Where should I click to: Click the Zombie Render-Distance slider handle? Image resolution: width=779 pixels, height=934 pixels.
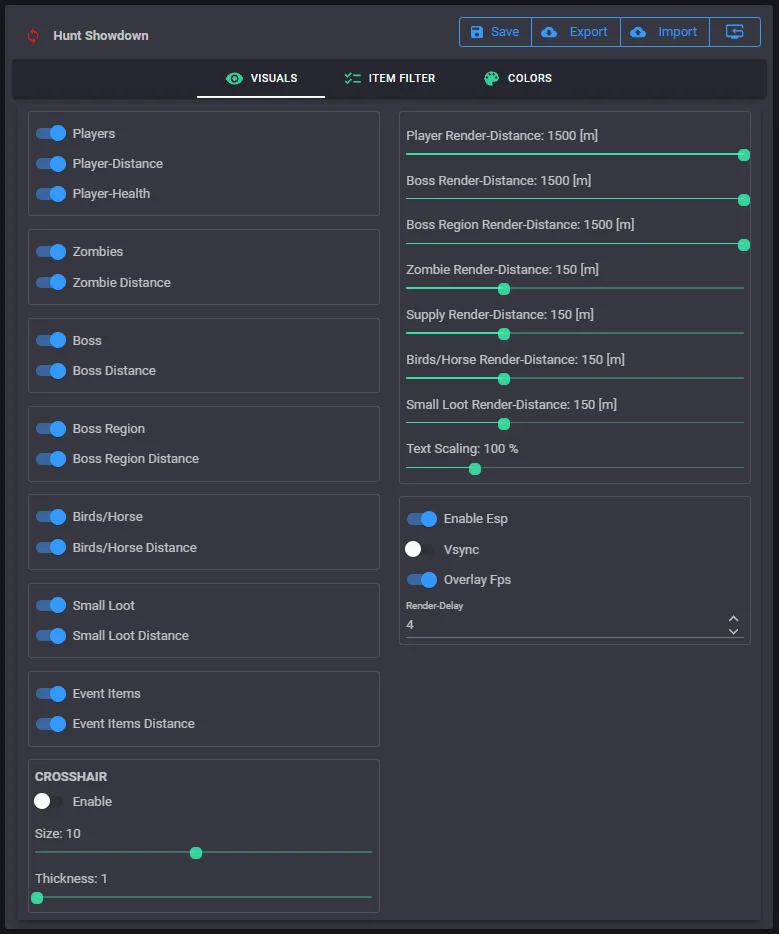pos(504,289)
